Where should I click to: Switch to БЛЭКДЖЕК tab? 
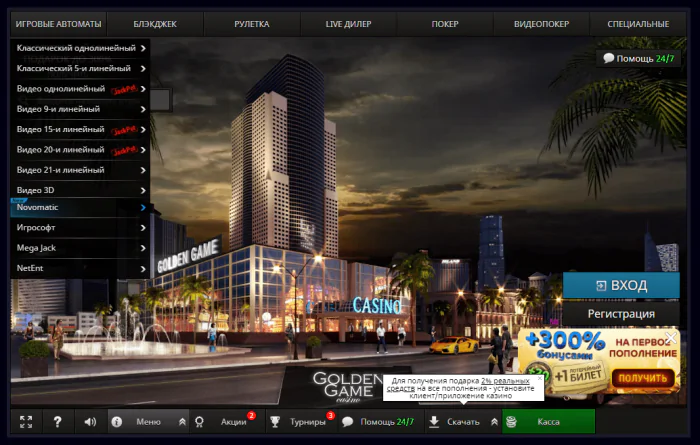pyautogui.click(x=155, y=24)
